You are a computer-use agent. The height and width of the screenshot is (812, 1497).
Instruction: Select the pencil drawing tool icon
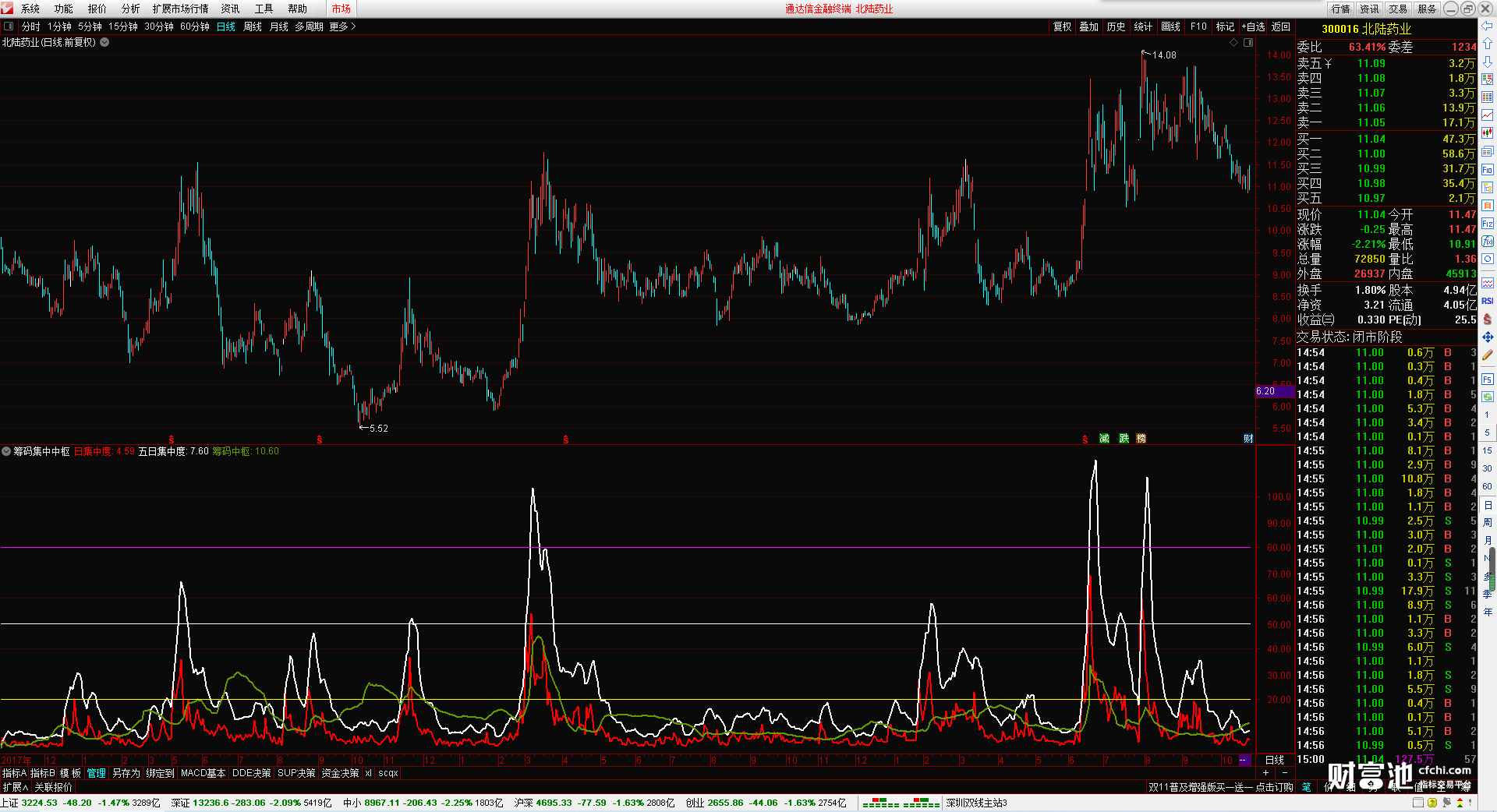tap(1488, 355)
